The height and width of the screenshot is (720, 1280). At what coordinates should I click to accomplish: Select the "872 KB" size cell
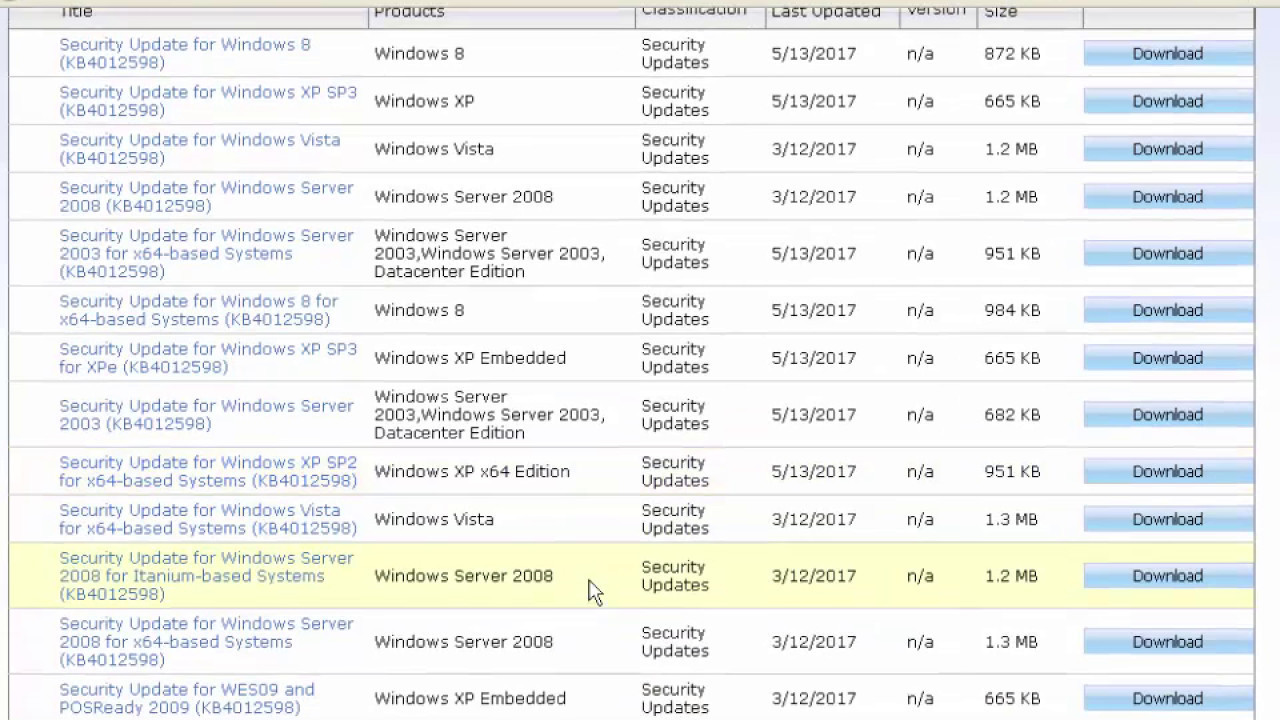click(x=1012, y=54)
